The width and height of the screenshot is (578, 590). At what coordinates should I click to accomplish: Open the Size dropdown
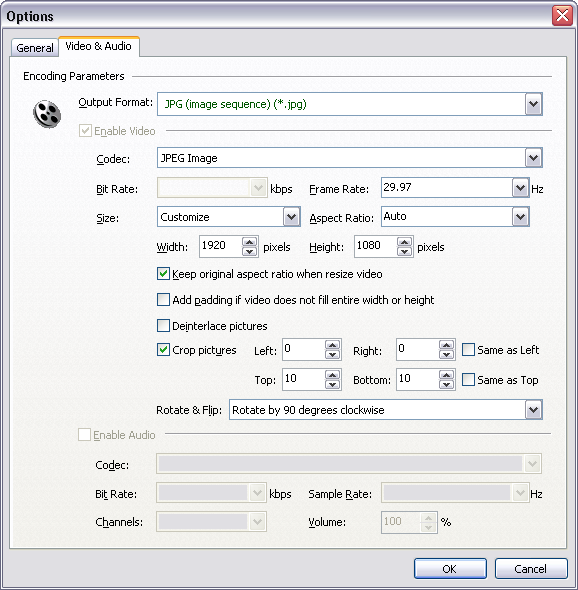(291, 217)
